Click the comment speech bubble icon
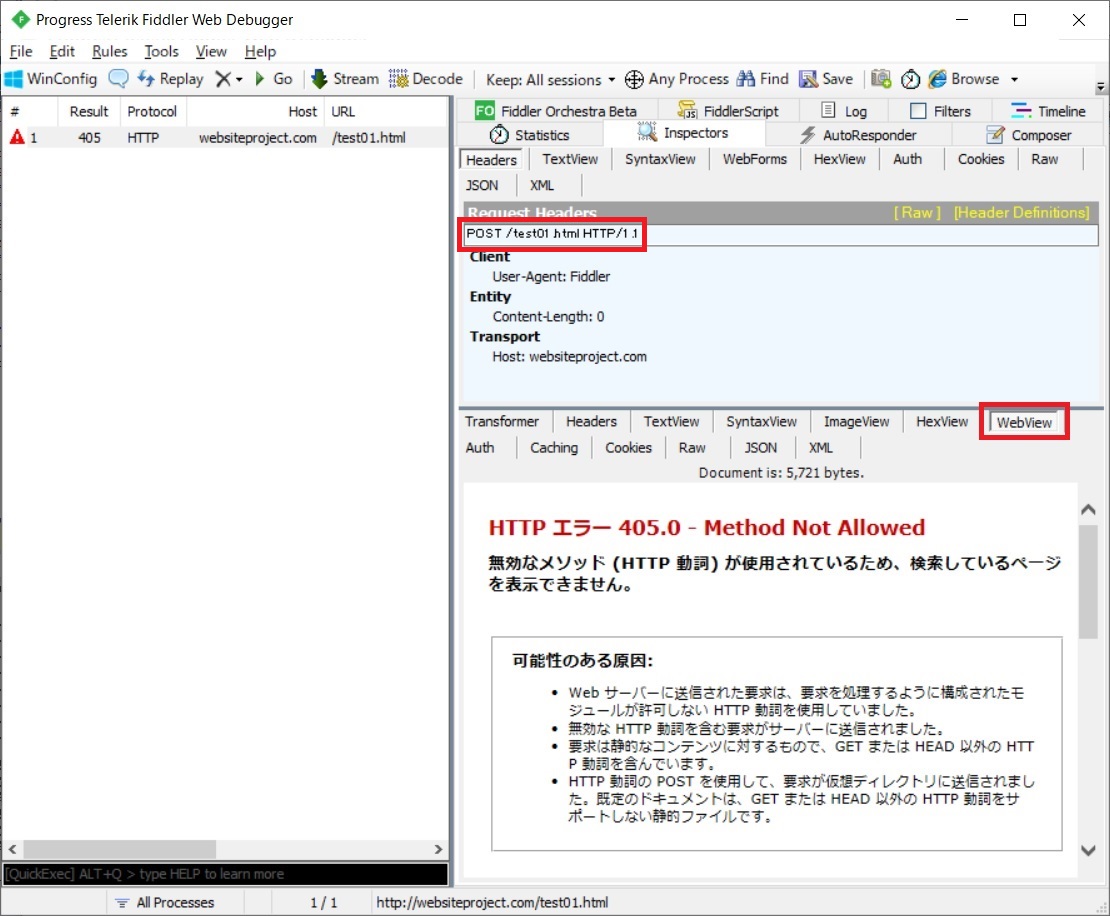Image resolution: width=1110 pixels, height=916 pixels. [x=118, y=79]
